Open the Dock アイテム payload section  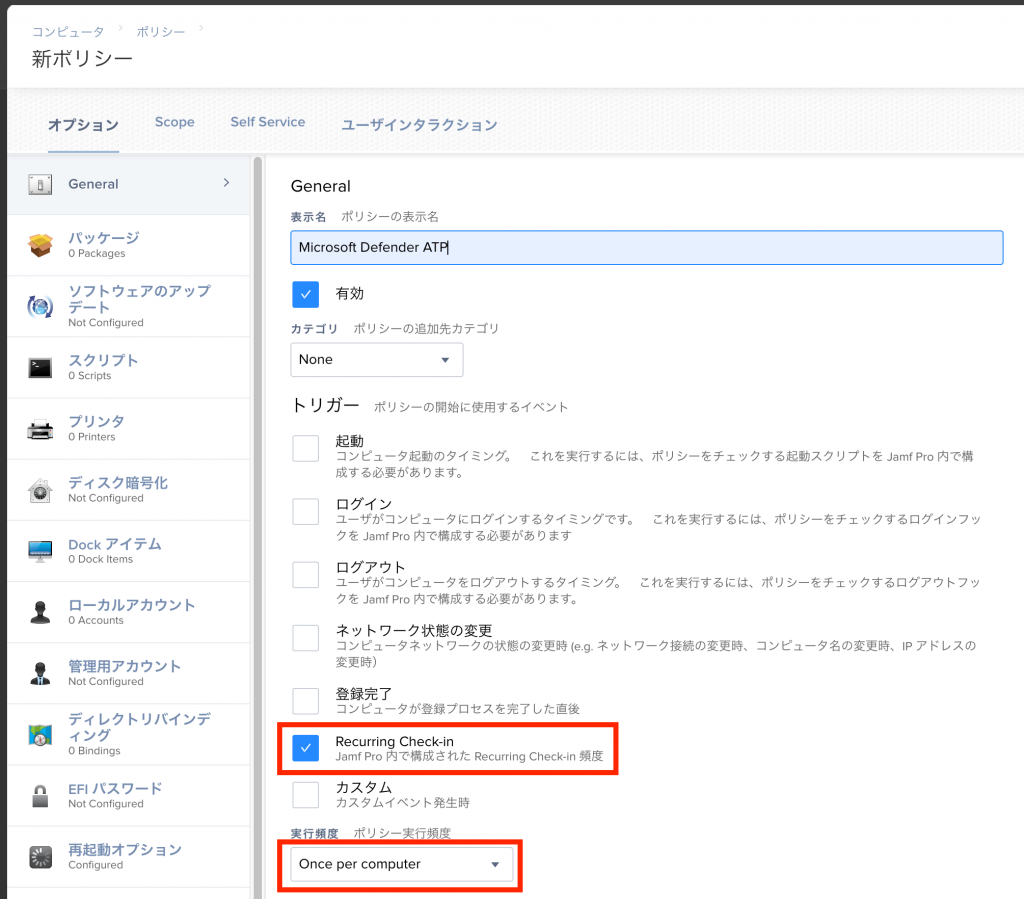coord(129,552)
